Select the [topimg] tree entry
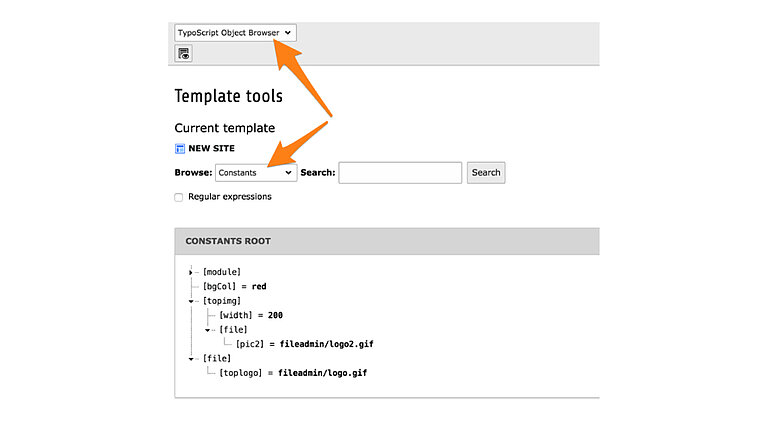This screenshot has height=425, width=768. pos(222,301)
